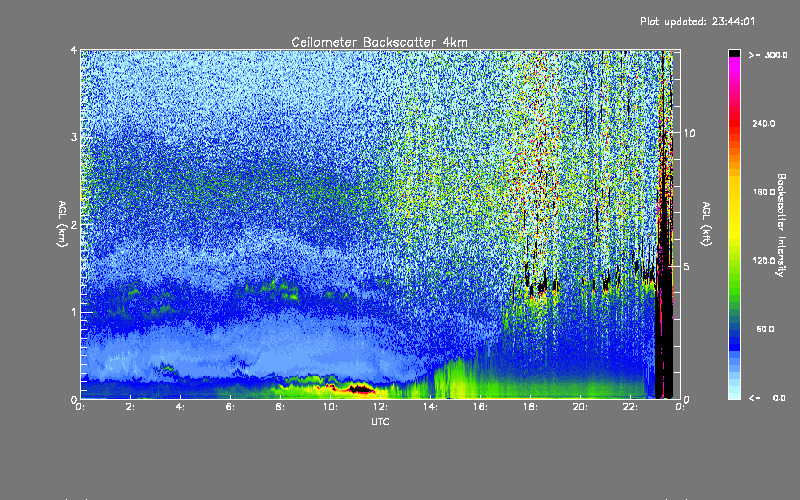Click the "18:" UTC tick label
This screenshot has height=500, width=800.
(x=531, y=407)
